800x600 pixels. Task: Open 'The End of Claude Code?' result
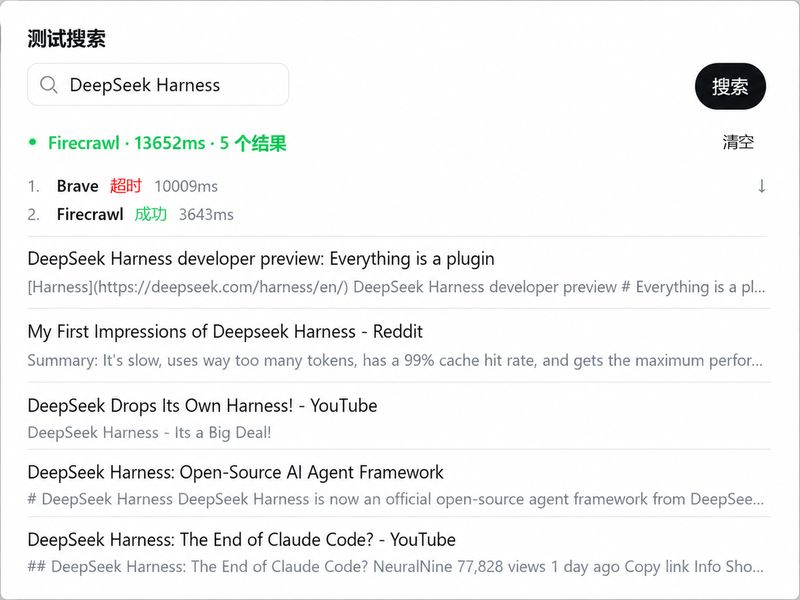(241, 540)
